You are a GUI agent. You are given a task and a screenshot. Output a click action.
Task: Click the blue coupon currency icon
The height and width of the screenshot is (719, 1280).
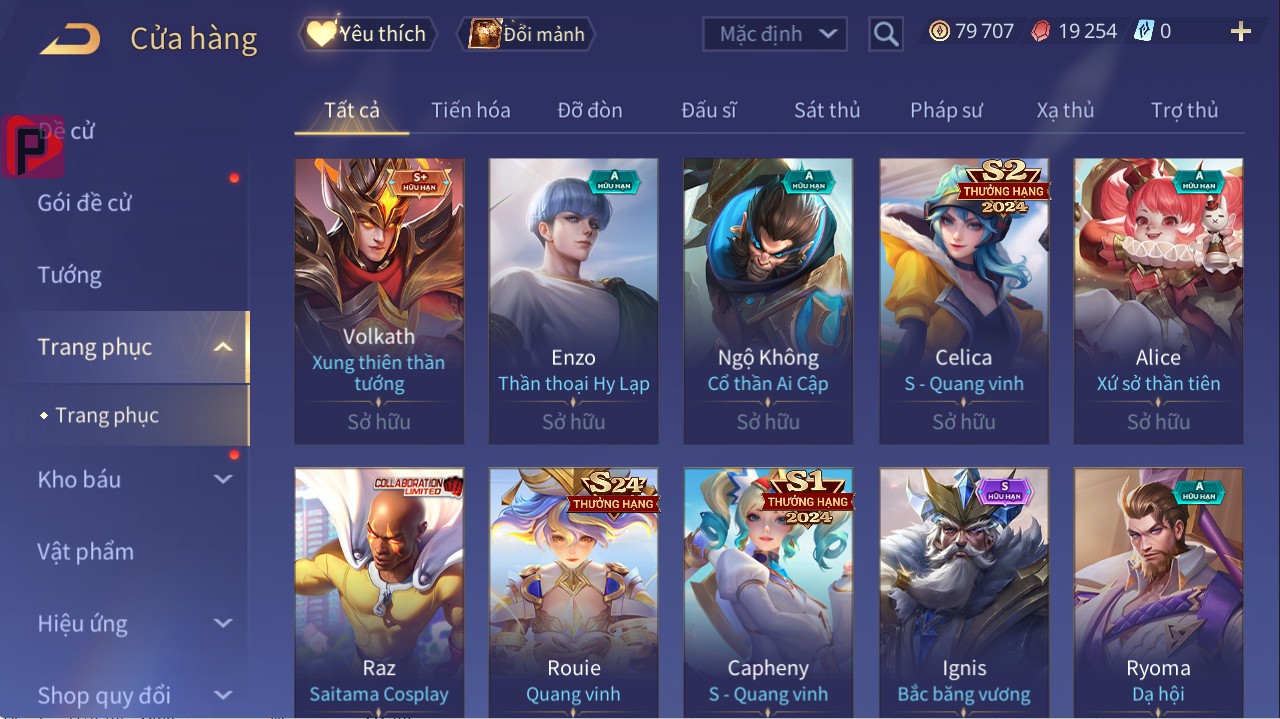pyautogui.click(x=1144, y=31)
